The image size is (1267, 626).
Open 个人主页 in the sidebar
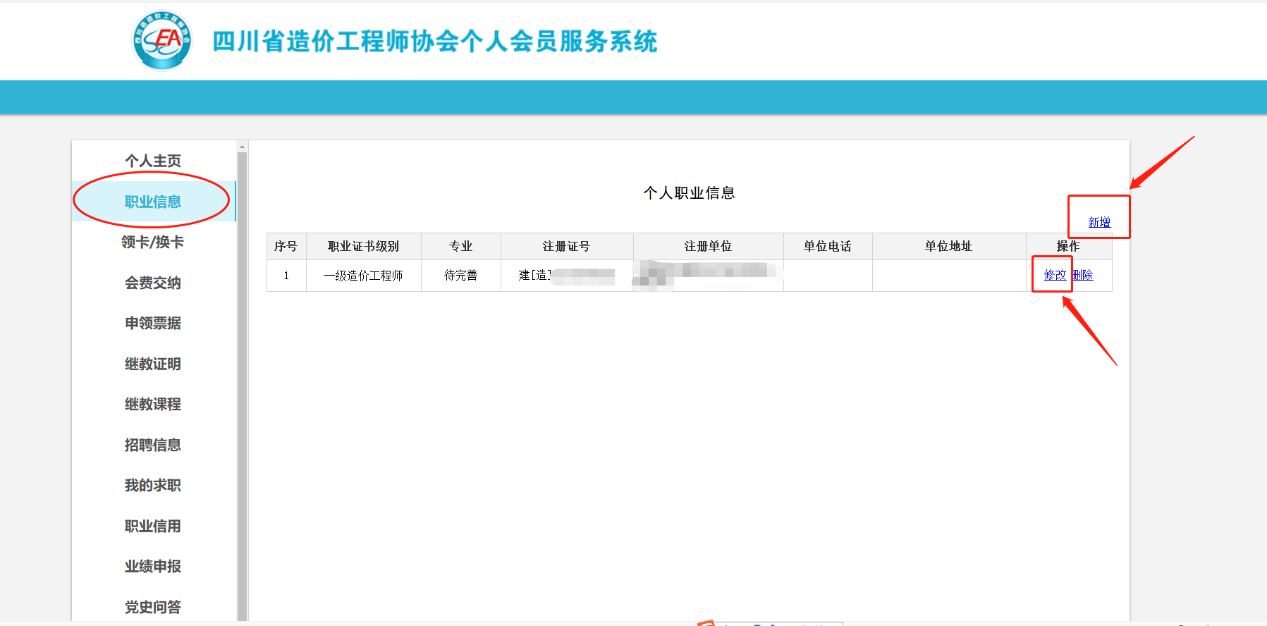click(x=153, y=161)
